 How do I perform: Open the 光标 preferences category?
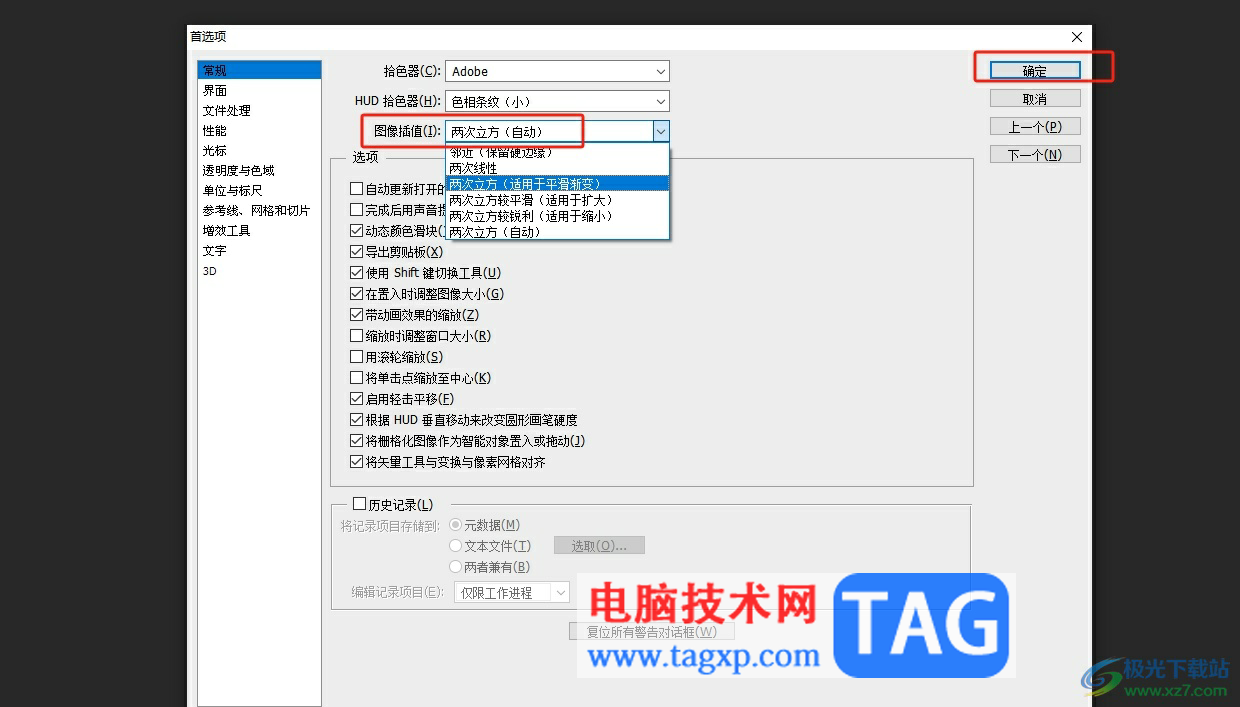pyautogui.click(x=215, y=150)
